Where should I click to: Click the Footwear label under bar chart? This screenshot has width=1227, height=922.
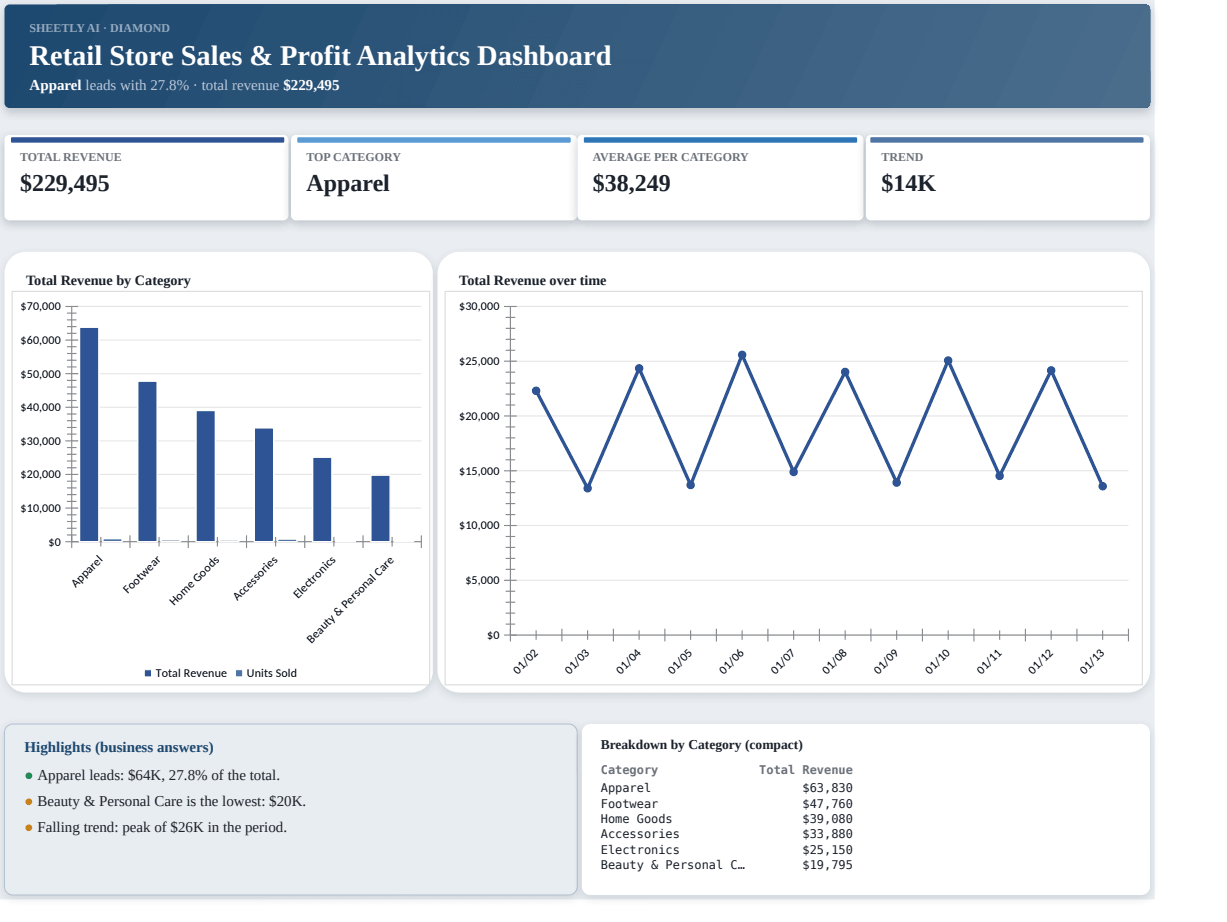(x=142, y=575)
